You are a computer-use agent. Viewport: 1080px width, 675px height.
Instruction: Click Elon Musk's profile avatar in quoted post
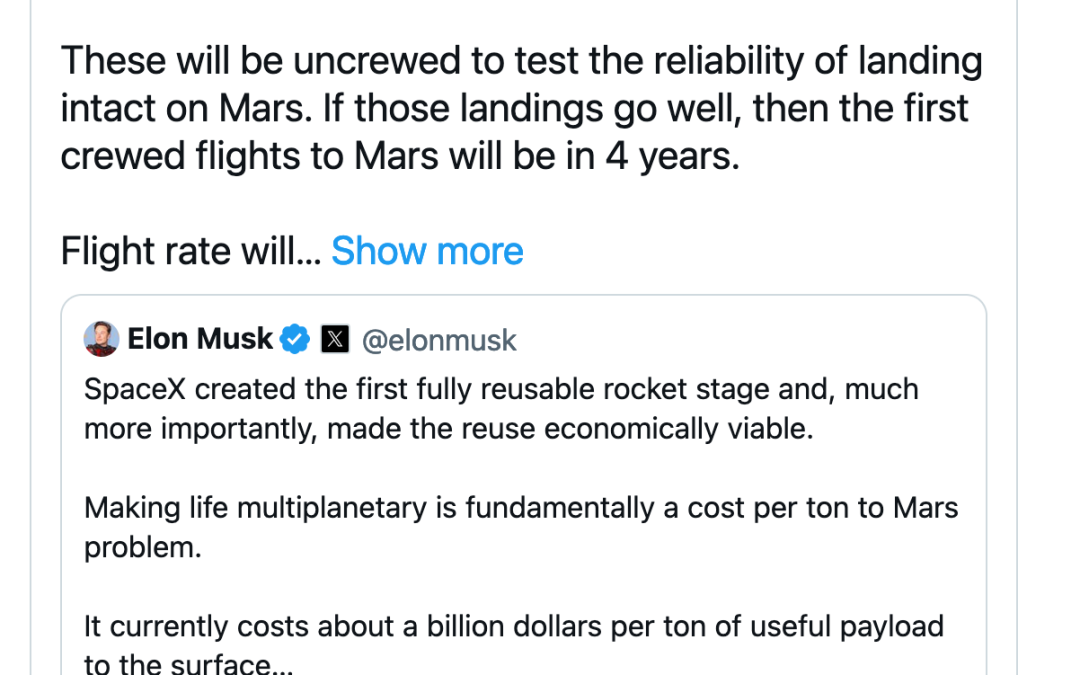coord(102,340)
